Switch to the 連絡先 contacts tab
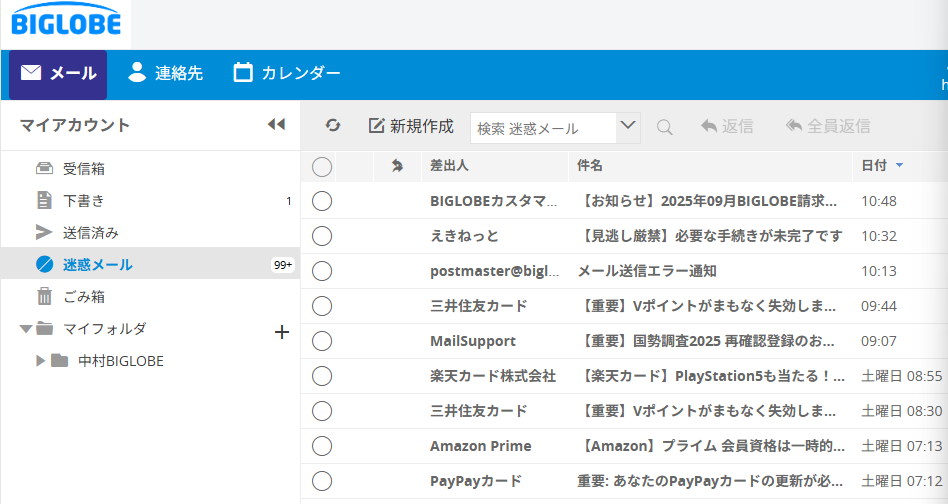 (x=166, y=73)
